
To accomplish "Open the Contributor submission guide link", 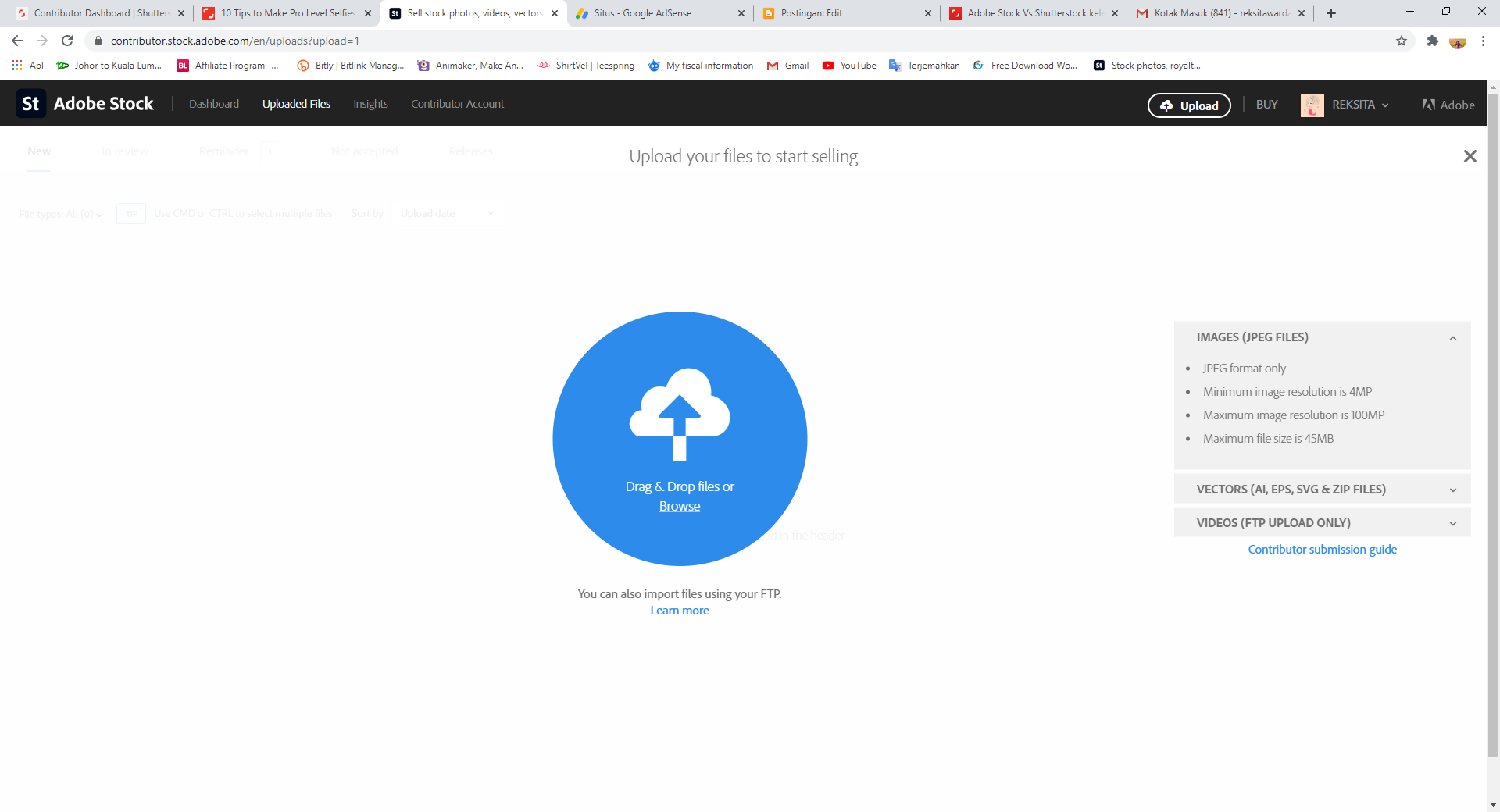I will 1322,550.
